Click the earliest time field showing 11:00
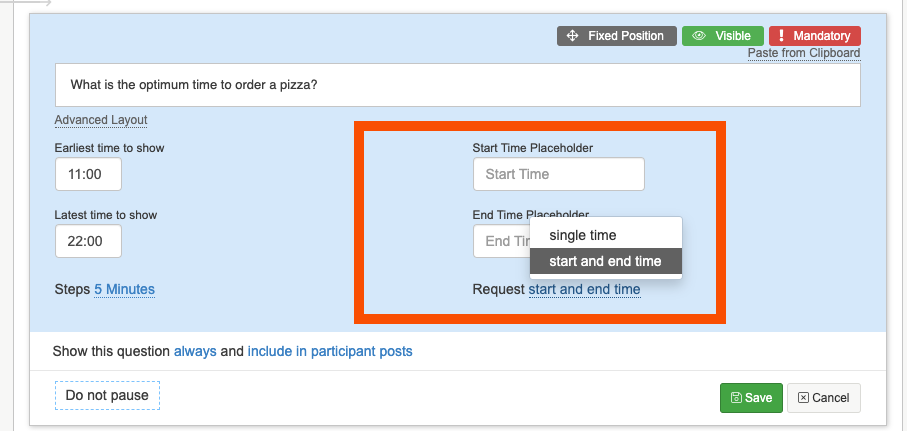This screenshot has width=907, height=431. pyautogui.click(x=88, y=174)
